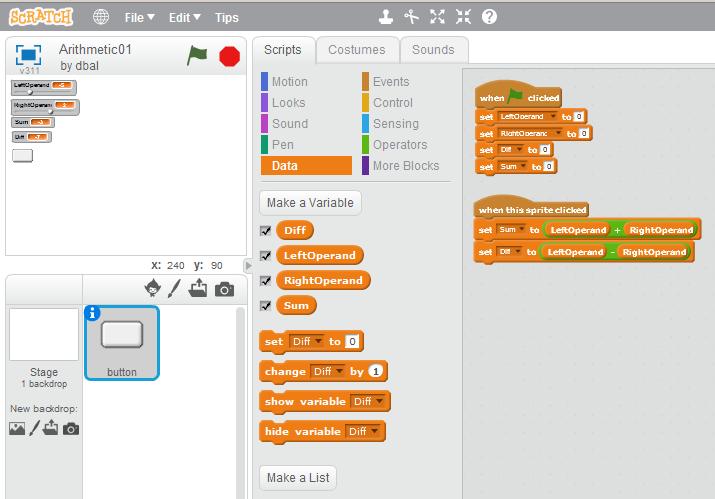Click the Make a List button
Screen dimensions: 715x499
click(298, 478)
